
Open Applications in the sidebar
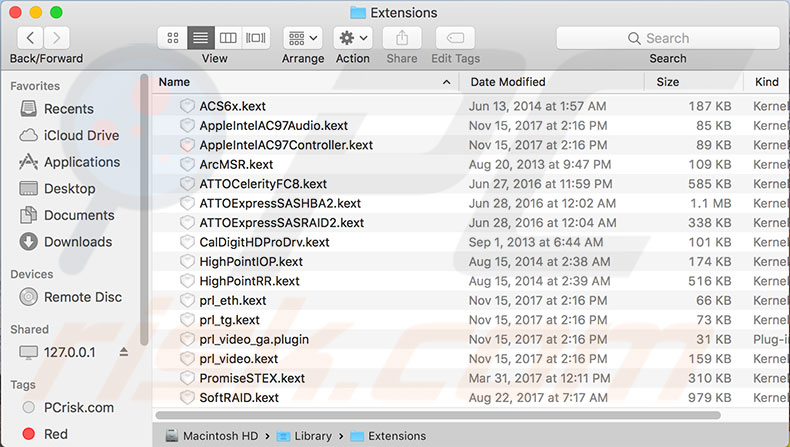pos(70,162)
